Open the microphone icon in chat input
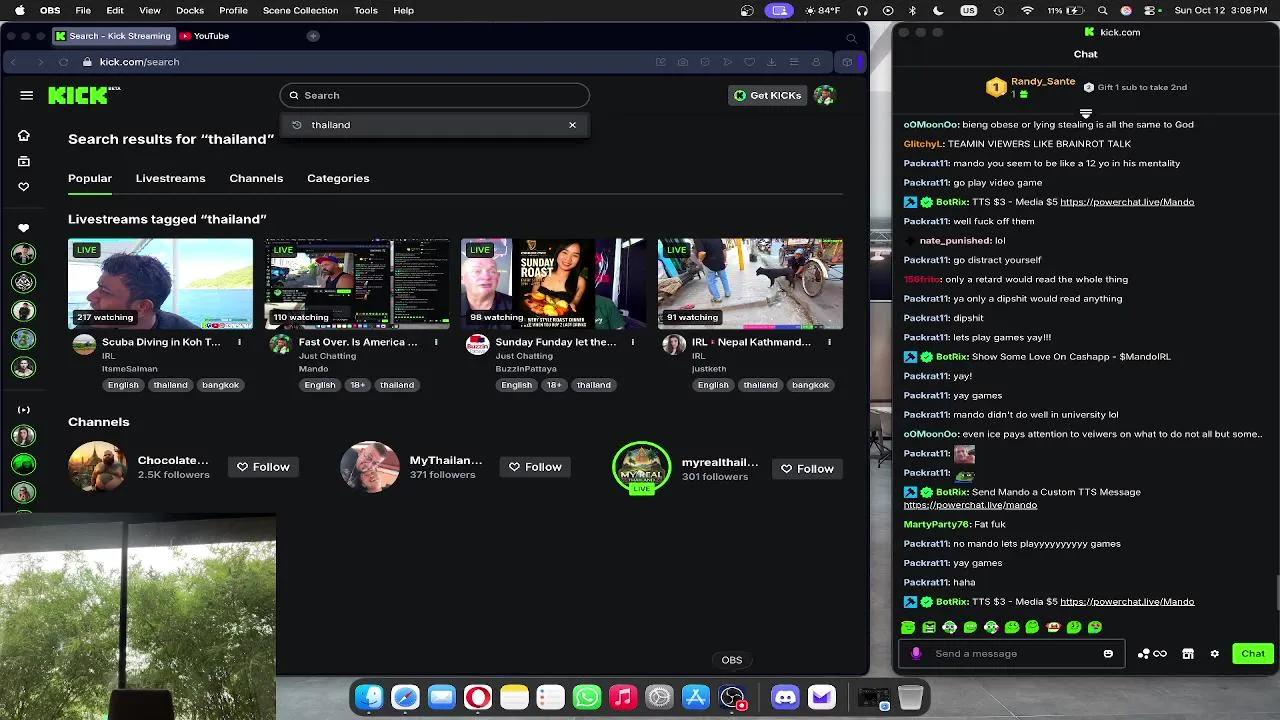The width and height of the screenshot is (1280, 720). [916, 654]
